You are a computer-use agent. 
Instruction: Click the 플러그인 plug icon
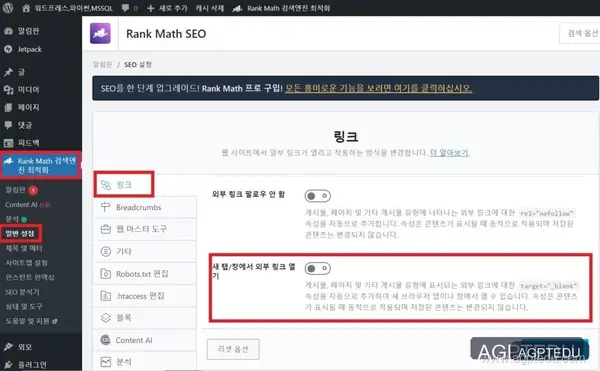point(8,364)
